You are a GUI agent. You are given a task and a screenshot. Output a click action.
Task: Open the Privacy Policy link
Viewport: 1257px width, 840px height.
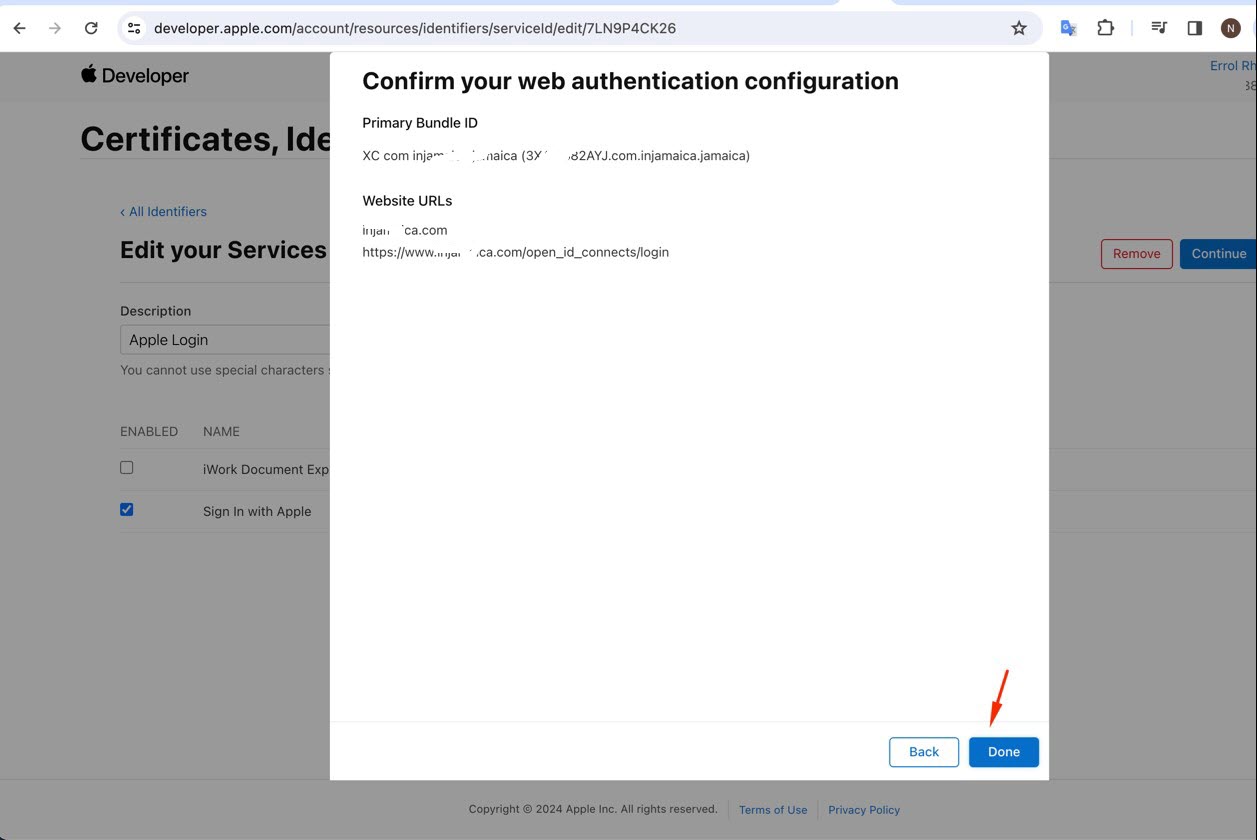tap(864, 810)
